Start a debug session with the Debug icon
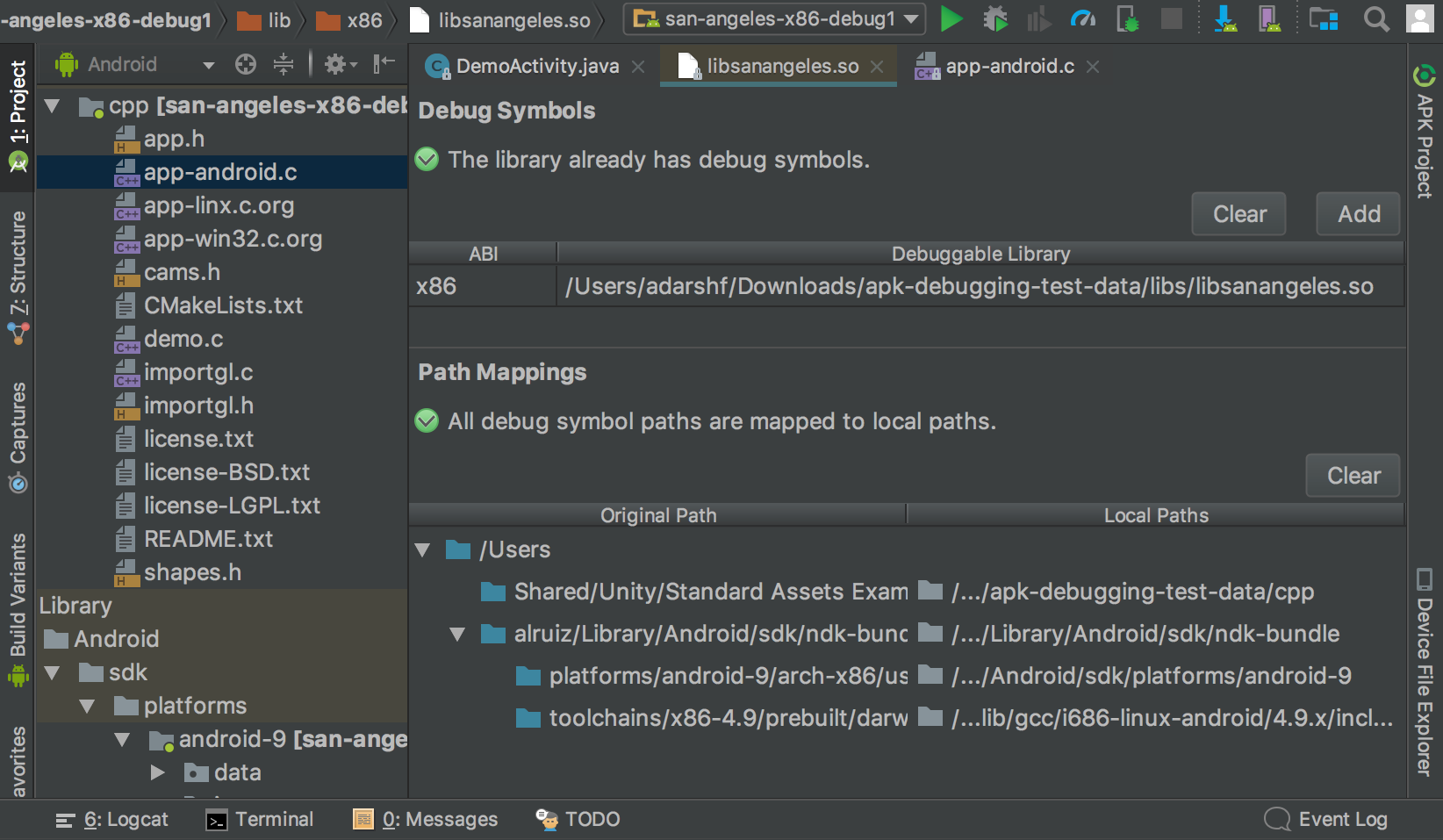This screenshot has height=840, width=1443. (x=995, y=19)
